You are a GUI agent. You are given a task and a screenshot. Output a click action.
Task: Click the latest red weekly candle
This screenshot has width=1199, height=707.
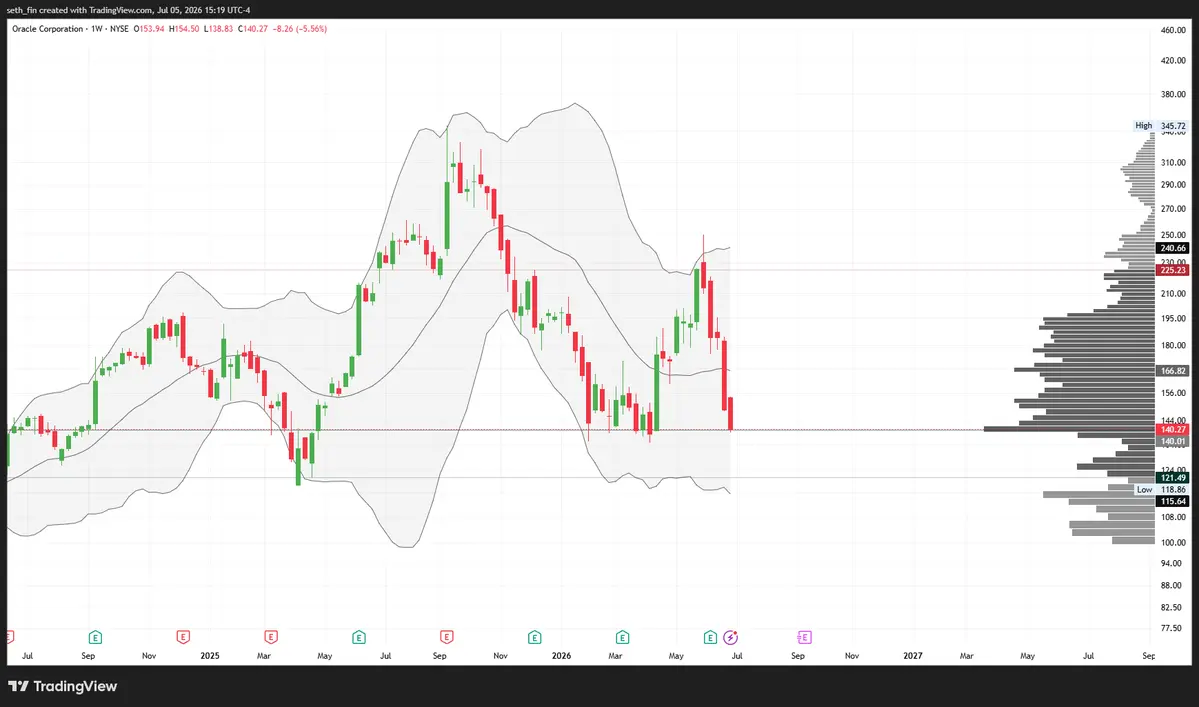pyautogui.click(x=731, y=413)
